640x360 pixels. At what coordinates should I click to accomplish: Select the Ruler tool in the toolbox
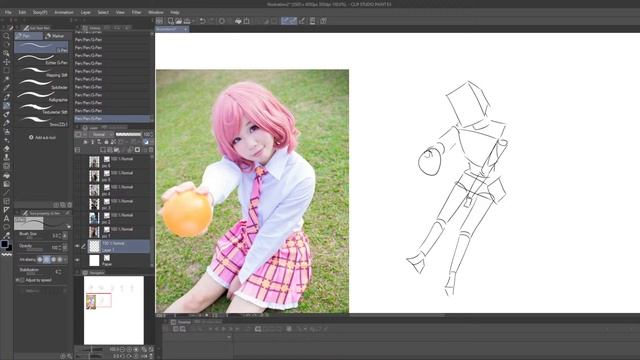click(6, 210)
